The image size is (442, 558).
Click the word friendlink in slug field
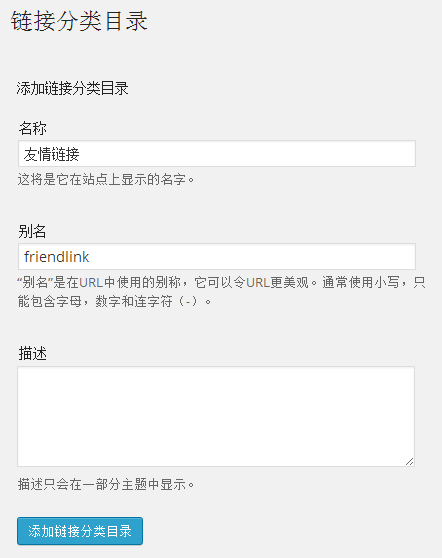pos(57,257)
